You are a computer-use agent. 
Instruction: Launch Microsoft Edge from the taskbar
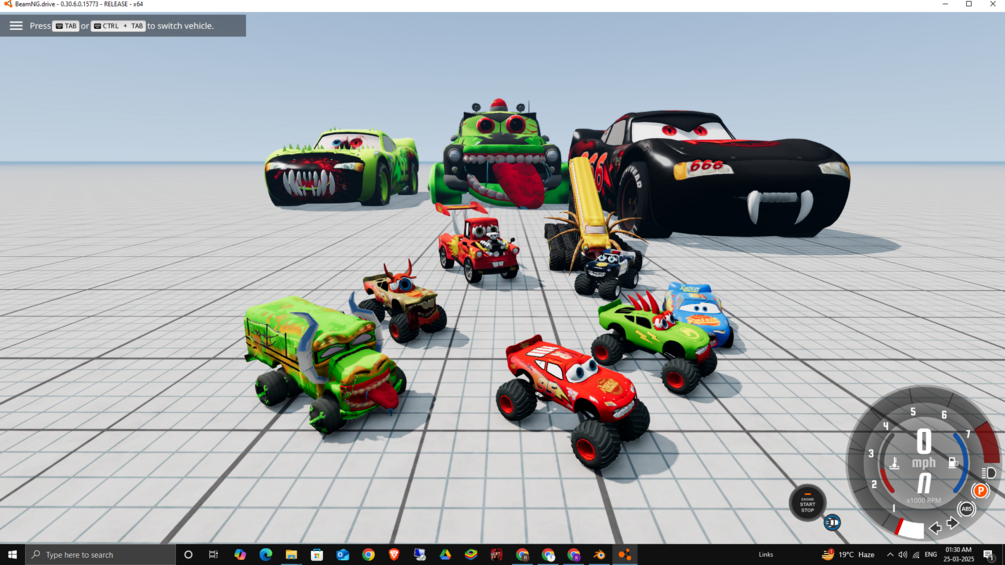(265, 555)
